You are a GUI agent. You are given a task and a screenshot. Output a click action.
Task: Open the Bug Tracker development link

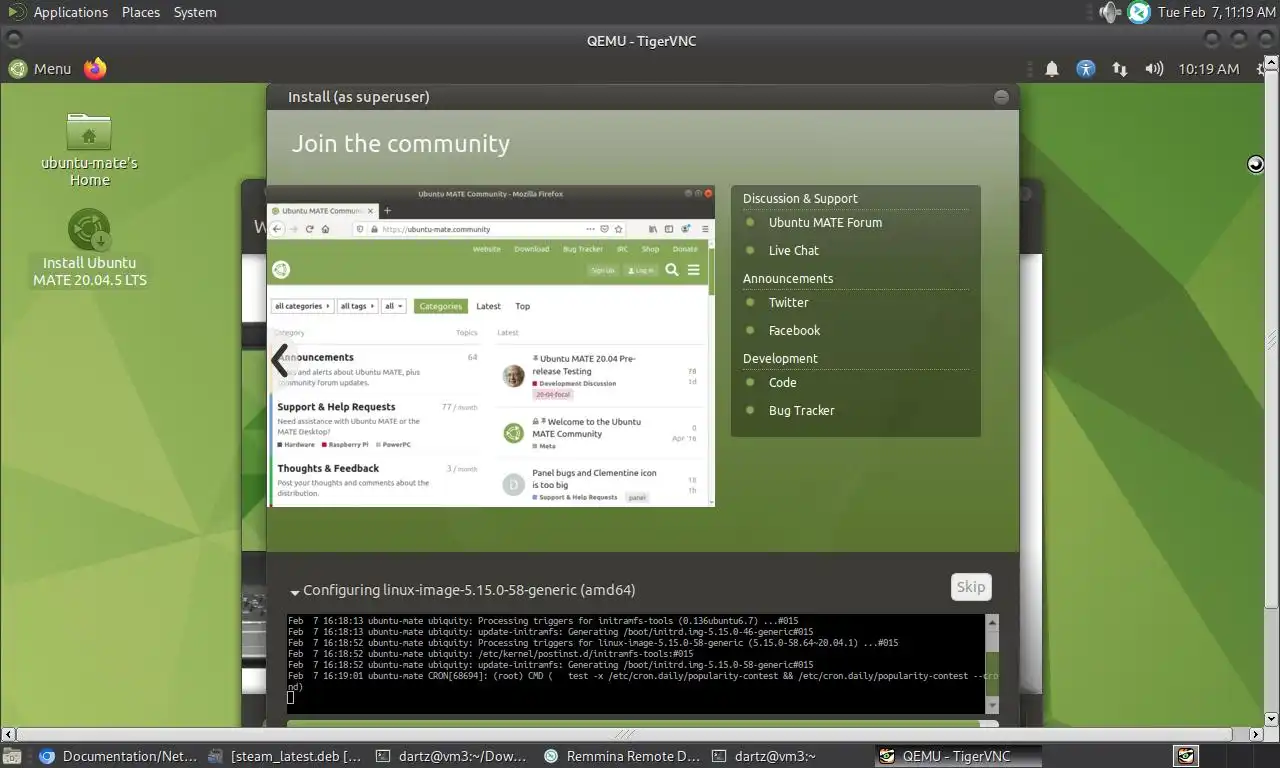click(x=801, y=410)
